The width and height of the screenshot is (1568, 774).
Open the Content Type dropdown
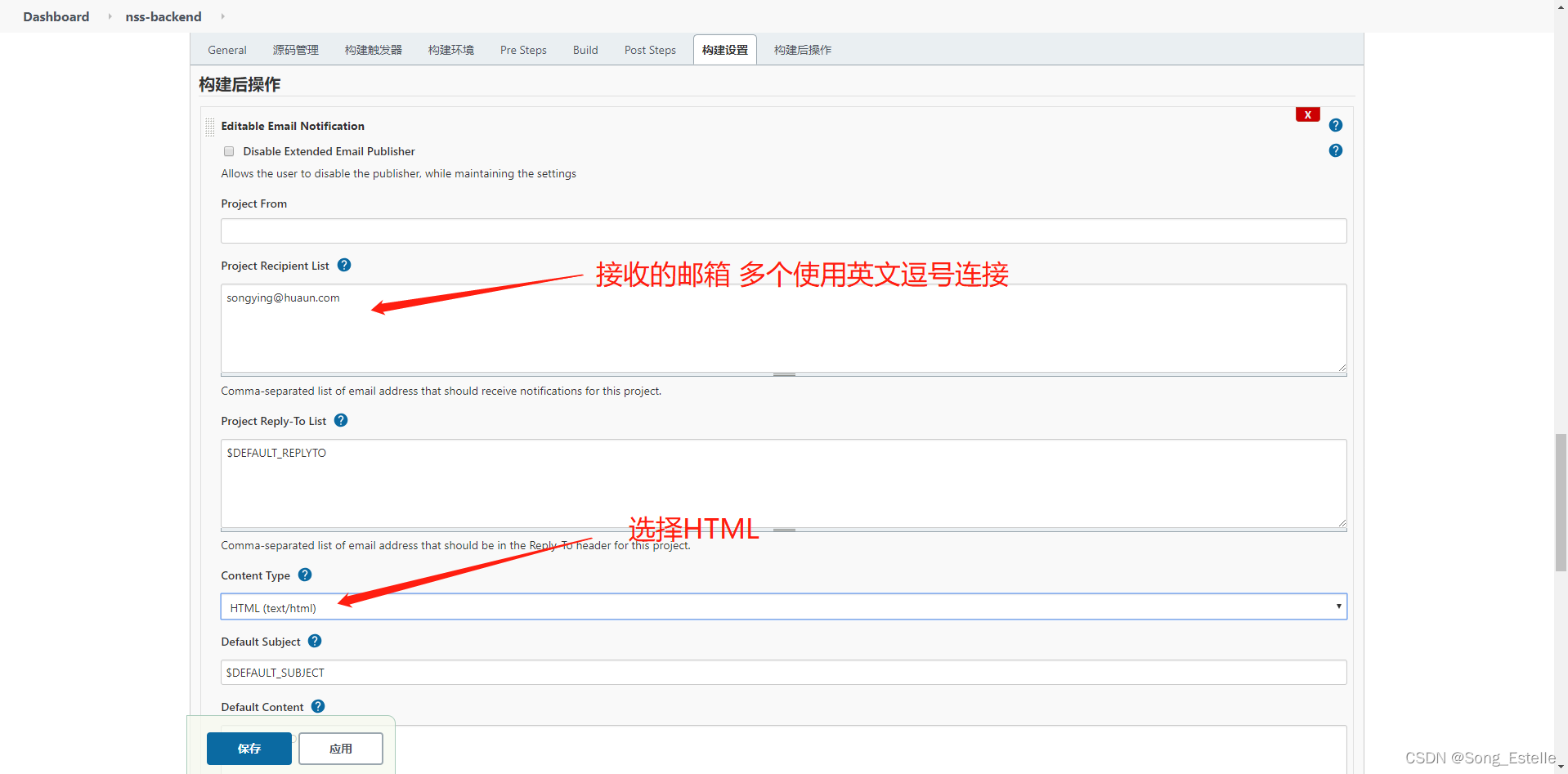coord(783,606)
